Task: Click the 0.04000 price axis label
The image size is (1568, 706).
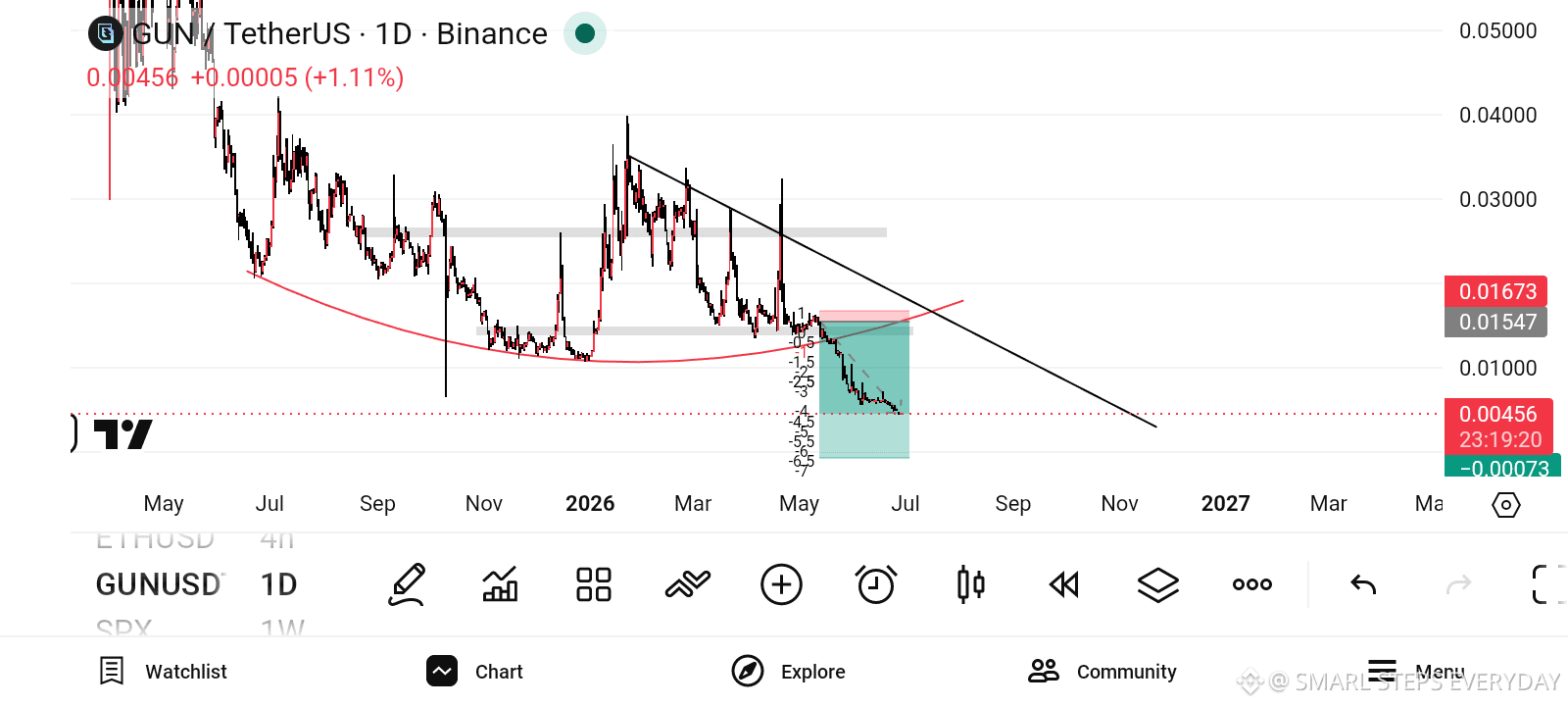Action: click(x=1497, y=116)
